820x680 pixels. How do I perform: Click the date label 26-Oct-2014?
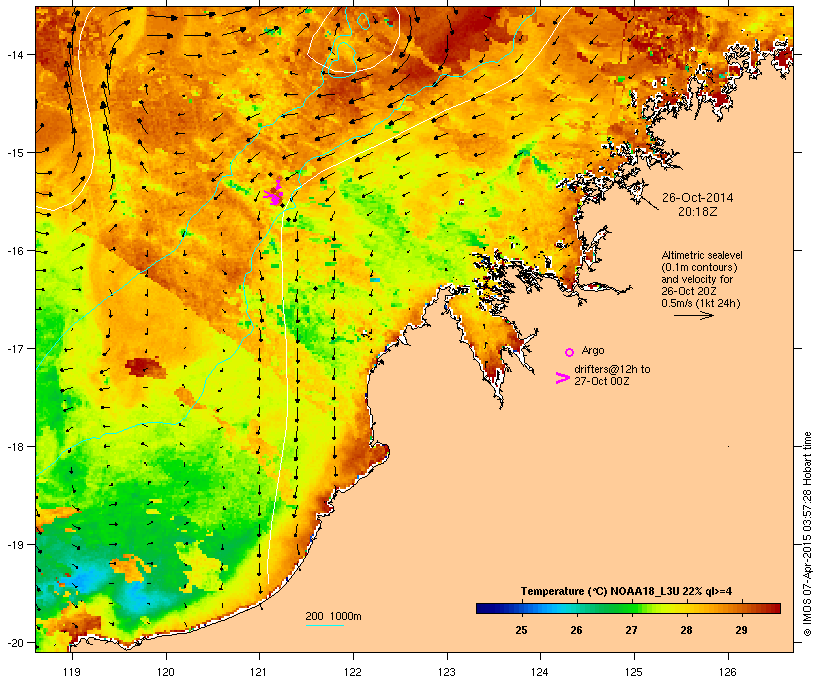tap(697, 198)
